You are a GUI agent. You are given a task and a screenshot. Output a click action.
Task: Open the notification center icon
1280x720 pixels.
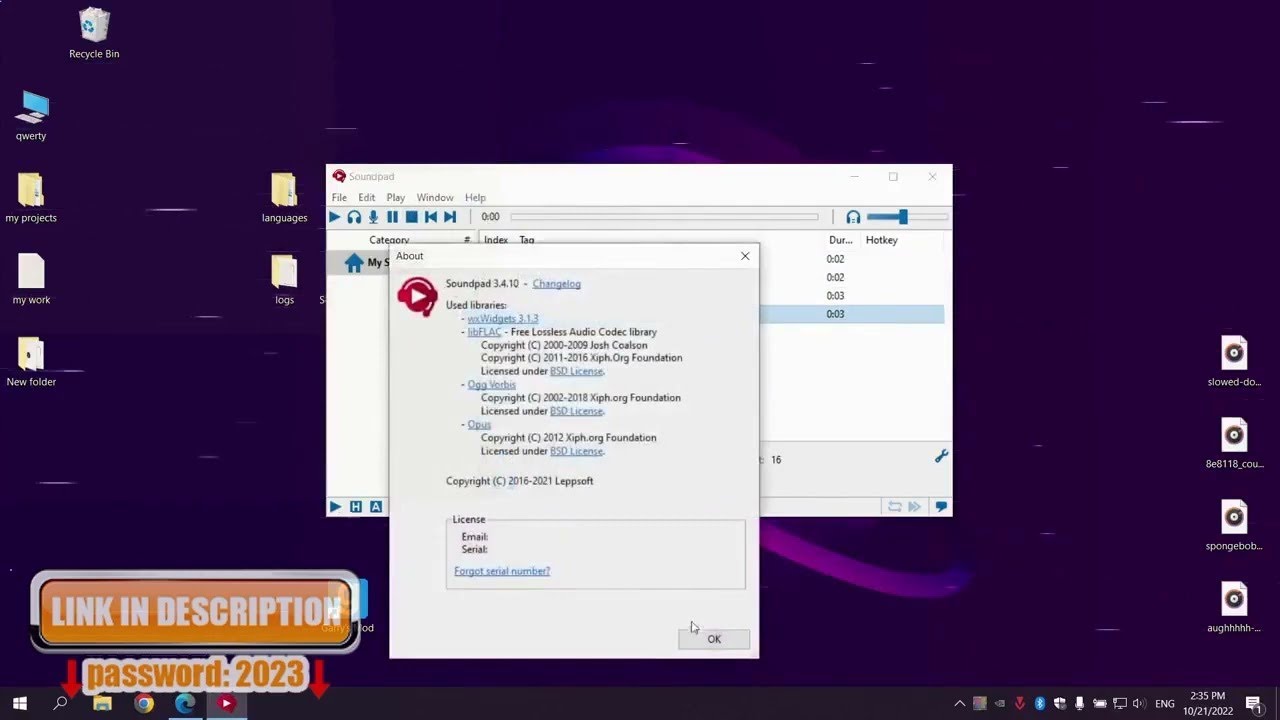pyautogui.click(x=1253, y=703)
